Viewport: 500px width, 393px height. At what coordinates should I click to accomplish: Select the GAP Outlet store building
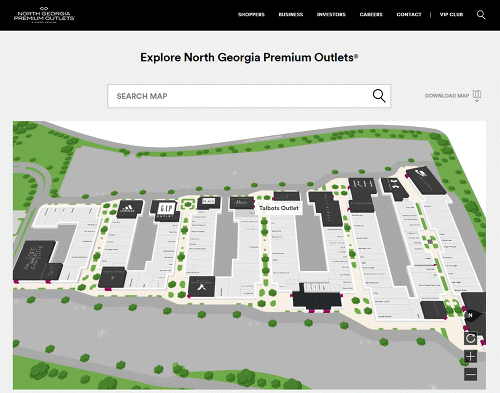pyautogui.click(x=166, y=210)
